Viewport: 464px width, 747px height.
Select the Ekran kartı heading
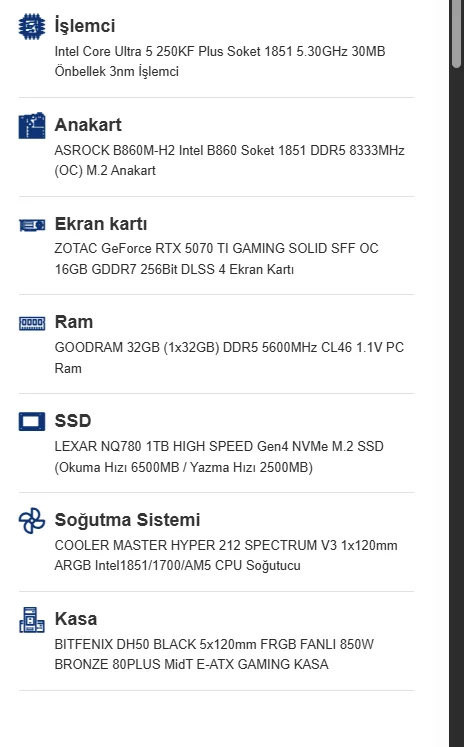[x=101, y=223]
